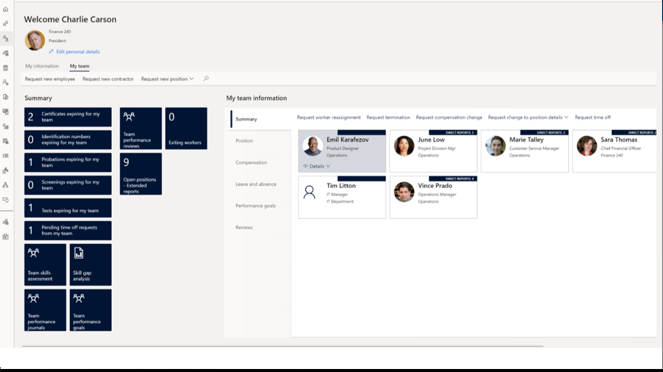Select Vince Prado's card
This screenshot has height=372, width=663.
point(433,197)
